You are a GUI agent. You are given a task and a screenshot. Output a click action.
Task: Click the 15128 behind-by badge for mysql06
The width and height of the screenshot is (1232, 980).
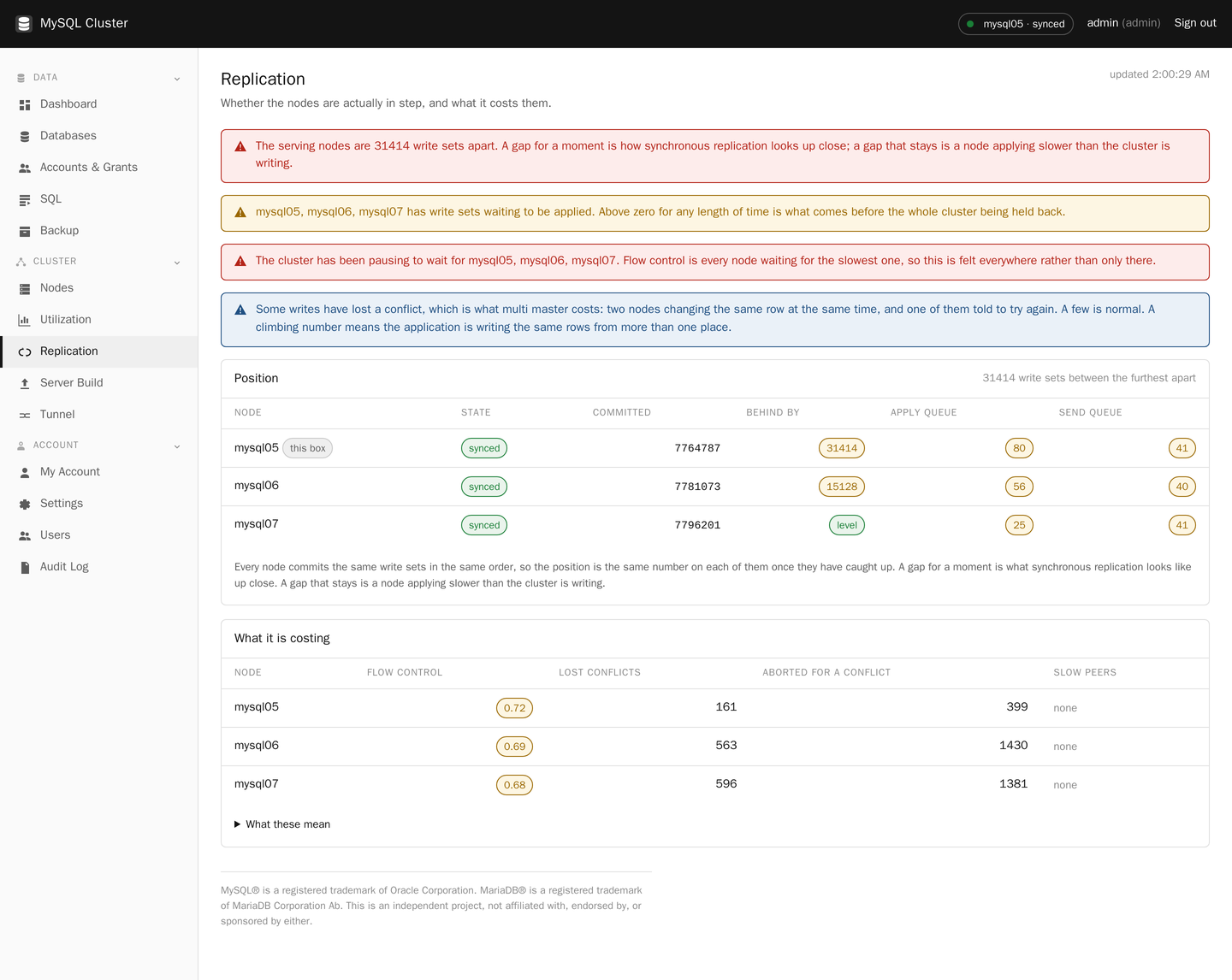coord(842,487)
